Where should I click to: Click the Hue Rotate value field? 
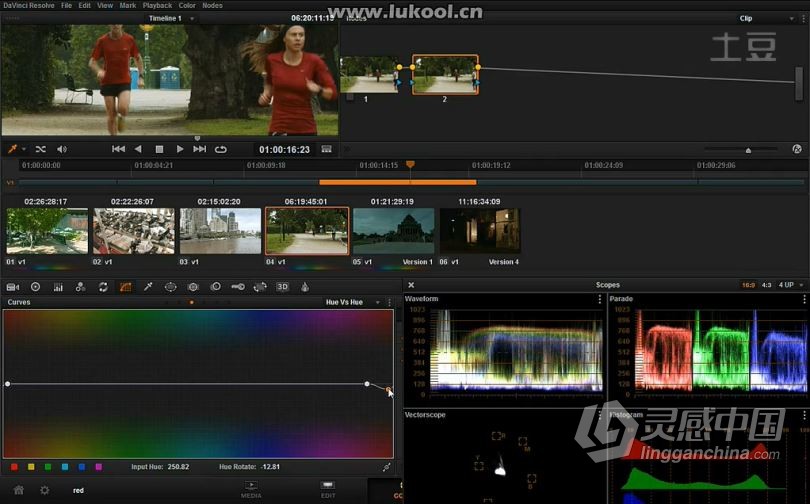270,467
